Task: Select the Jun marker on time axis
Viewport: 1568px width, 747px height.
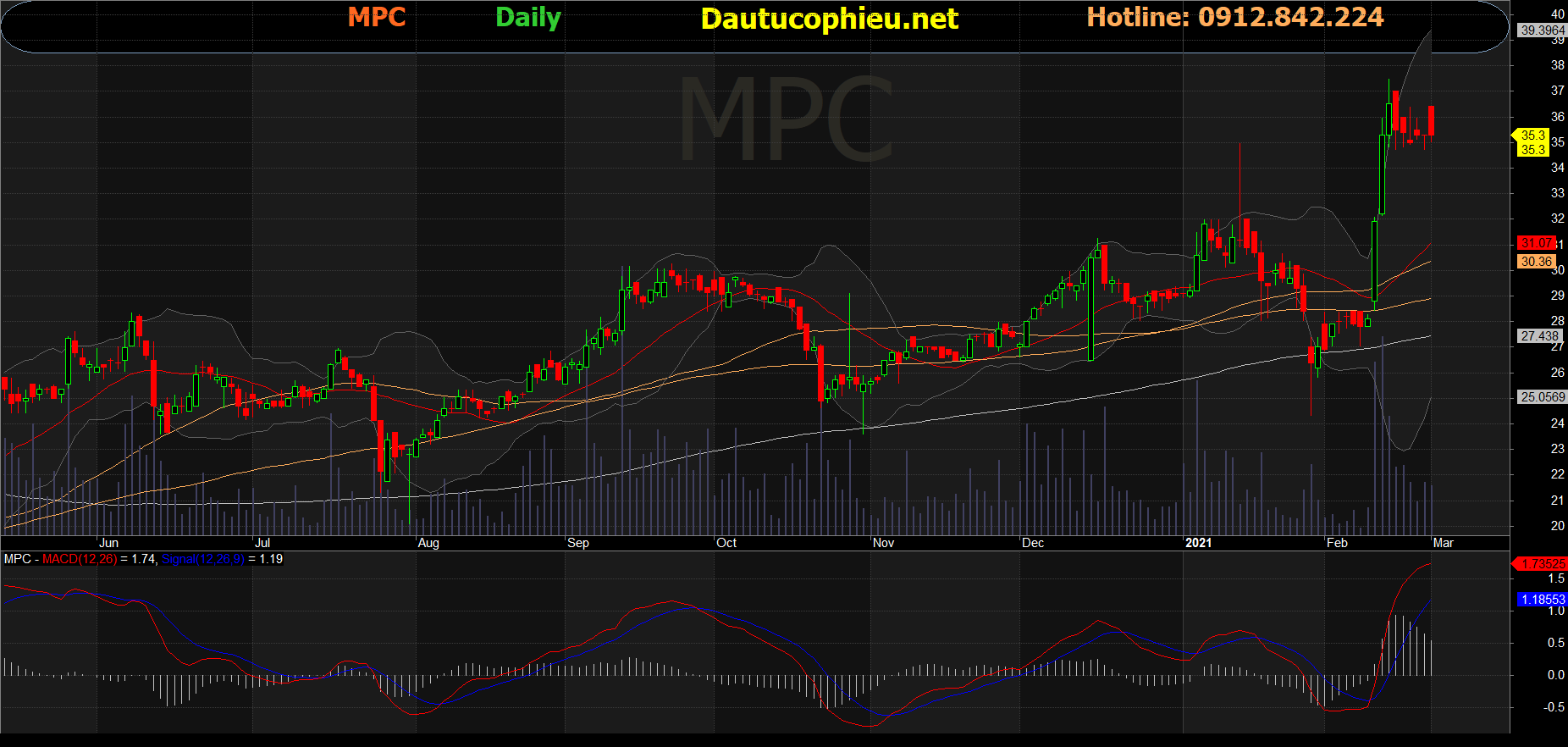Action: (108, 543)
